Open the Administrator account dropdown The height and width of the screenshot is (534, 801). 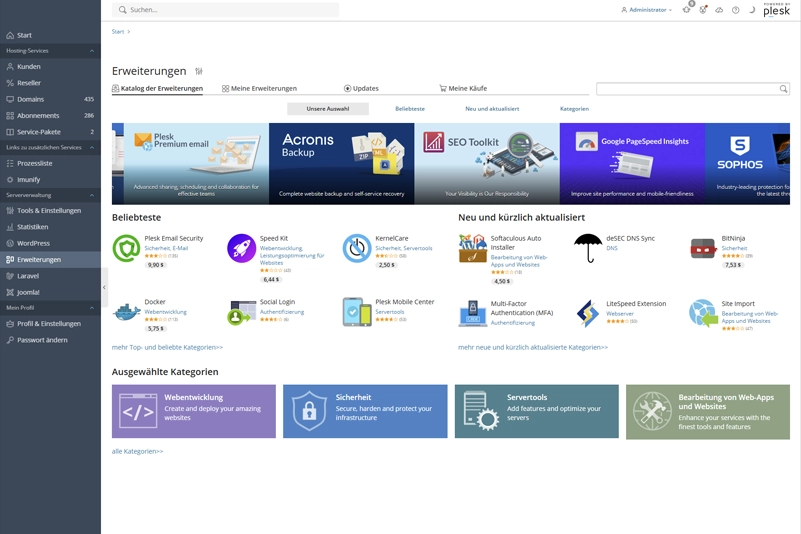click(646, 10)
